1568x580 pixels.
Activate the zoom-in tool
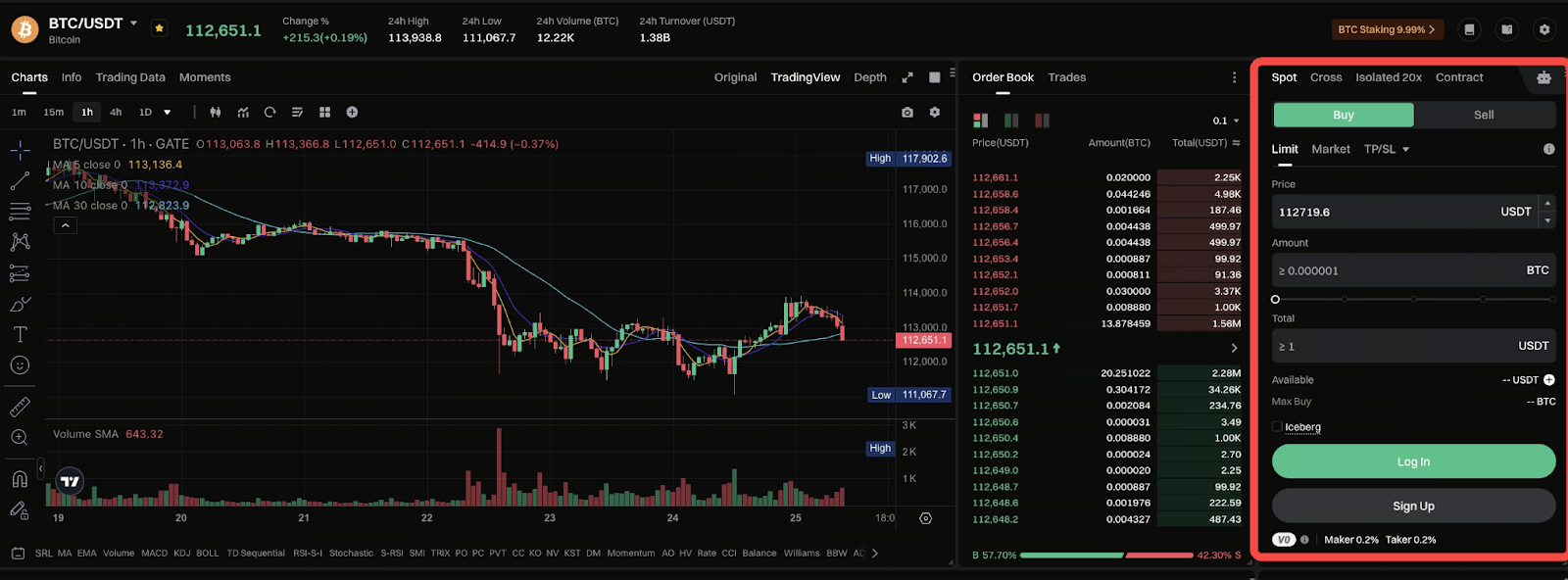[x=20, y=438]
